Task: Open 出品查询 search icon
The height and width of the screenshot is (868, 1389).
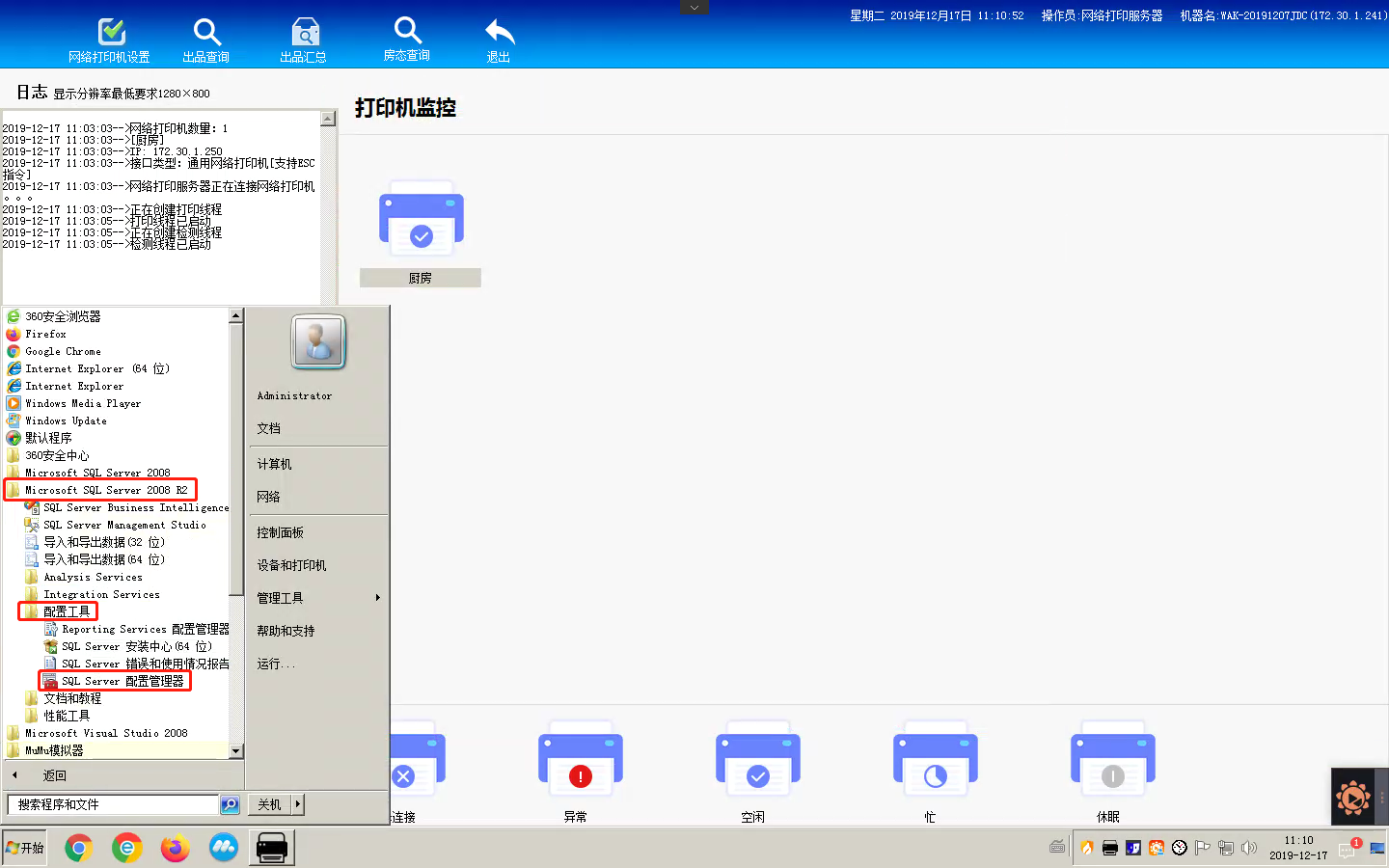Action: coord(206,32)
